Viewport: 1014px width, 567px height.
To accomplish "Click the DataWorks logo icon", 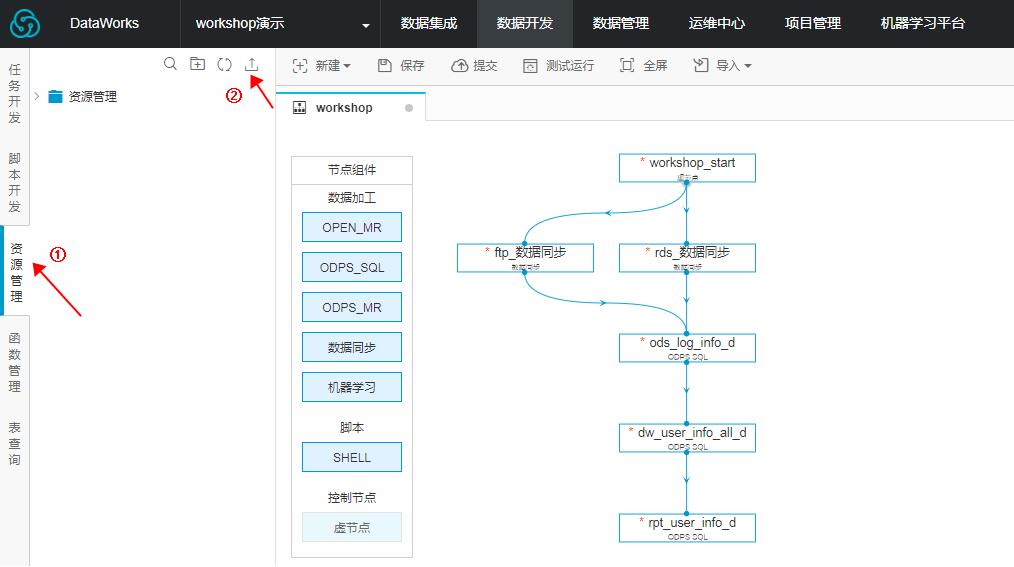I will (25, 24).
